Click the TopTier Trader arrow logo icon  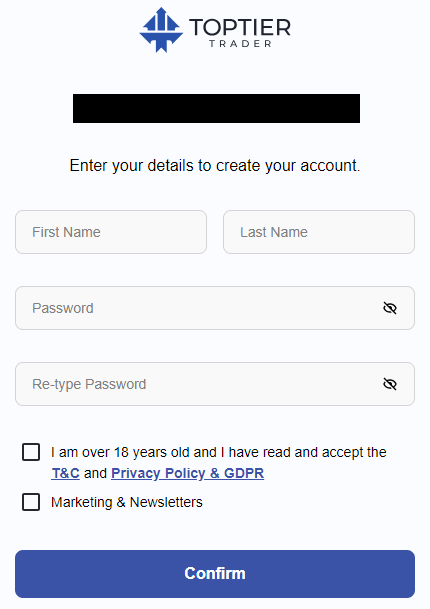tap(161, 30)
